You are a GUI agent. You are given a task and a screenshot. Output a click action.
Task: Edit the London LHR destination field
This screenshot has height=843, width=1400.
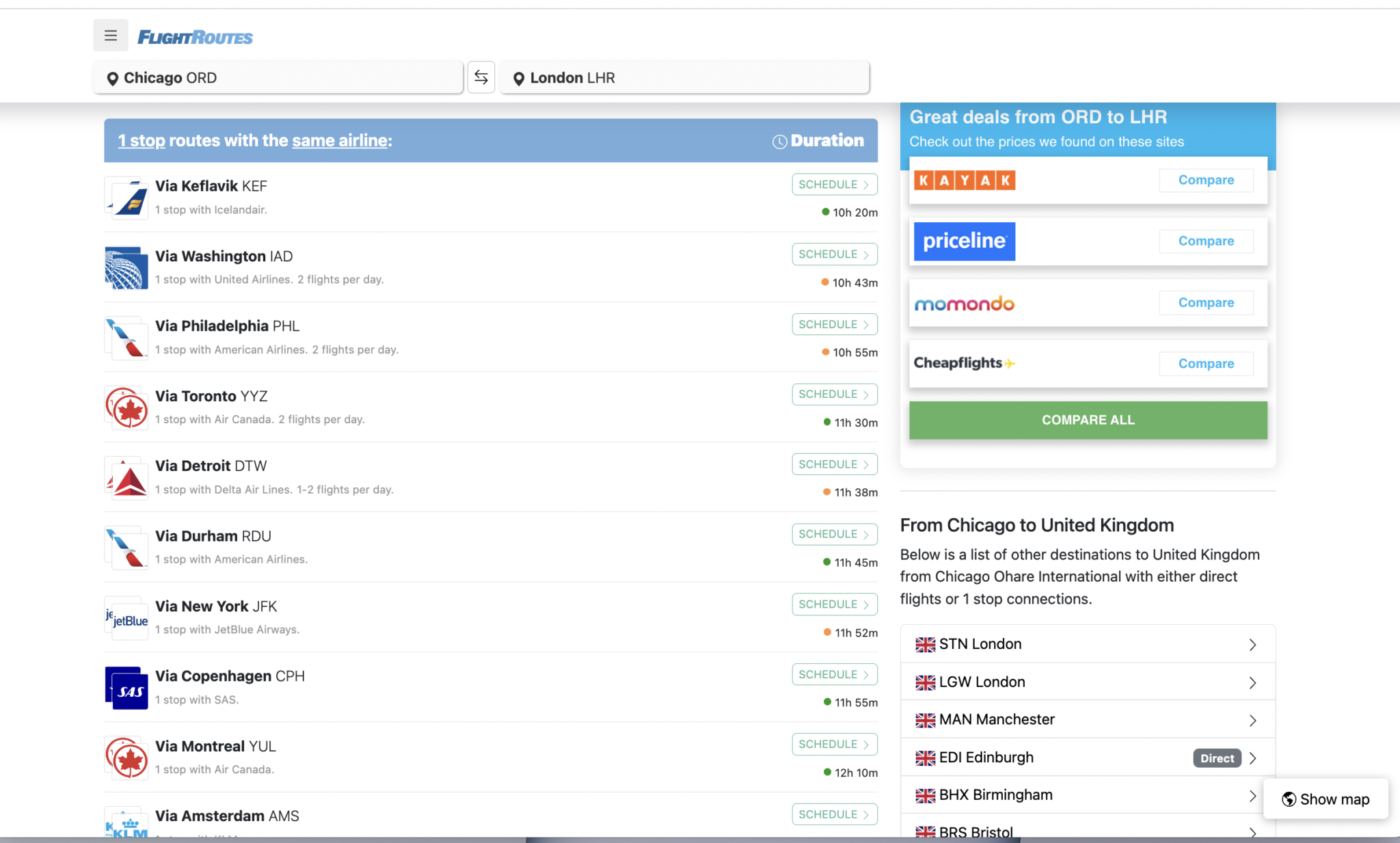(x=684, y=78)
